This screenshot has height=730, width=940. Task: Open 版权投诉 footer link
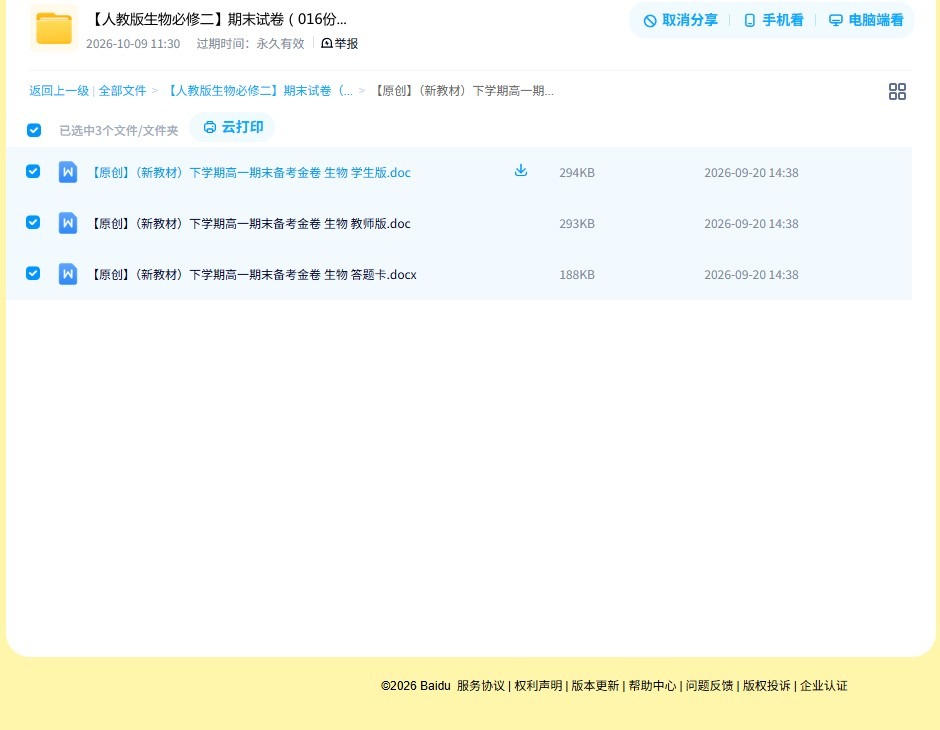pyautogui.click(x=767, y=686)
